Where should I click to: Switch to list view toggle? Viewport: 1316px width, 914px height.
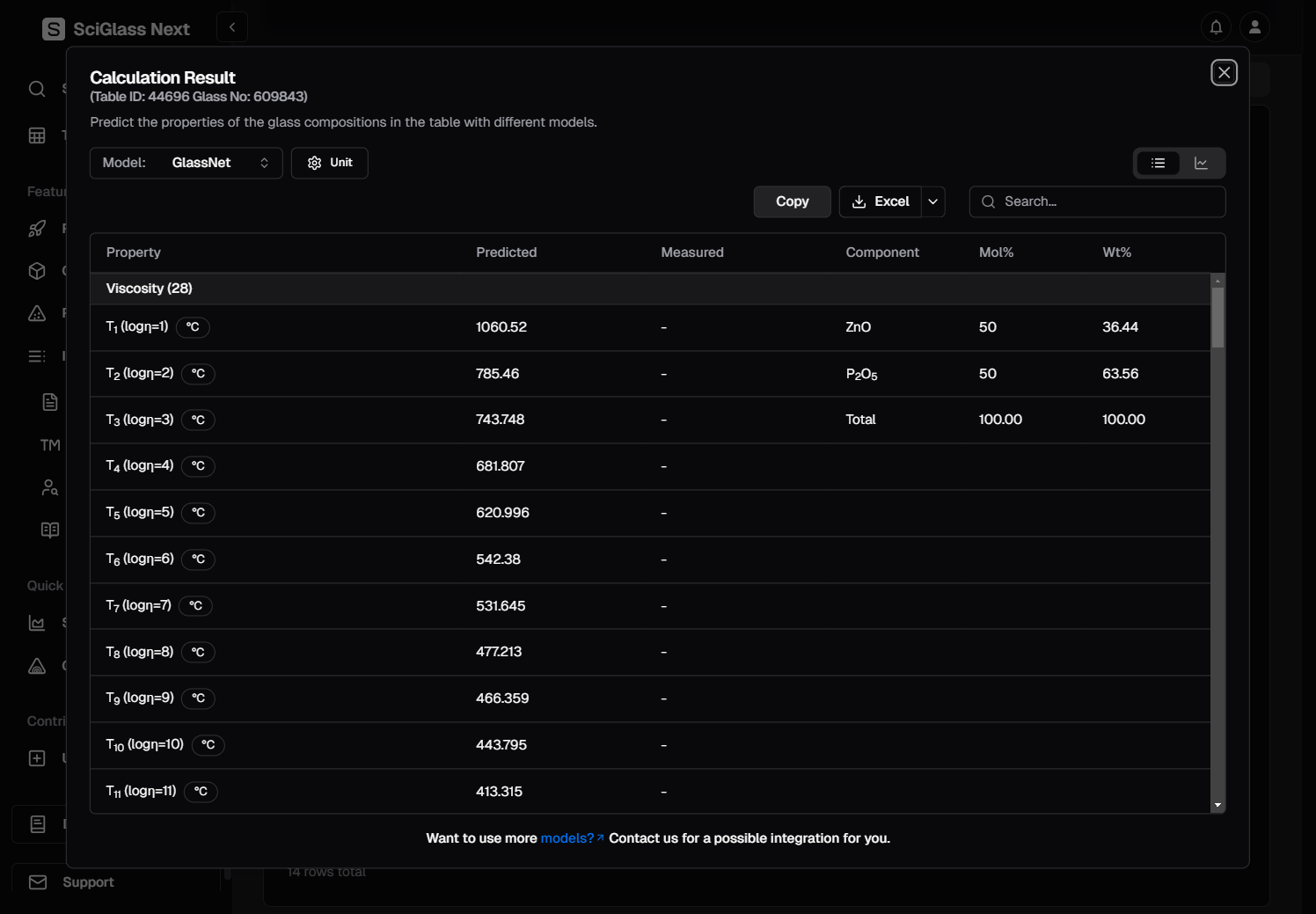point(1158,164)
